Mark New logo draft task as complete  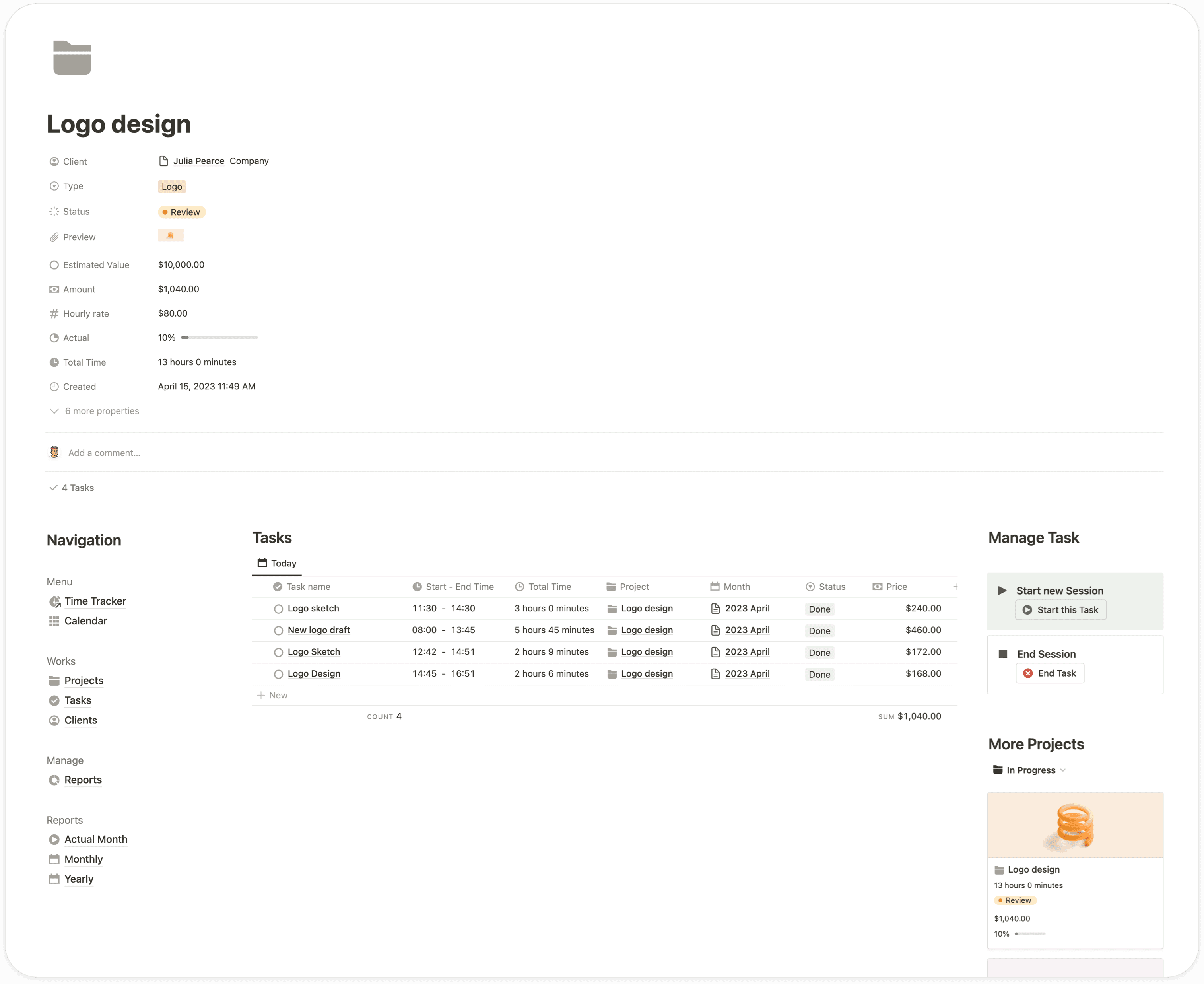278,630
